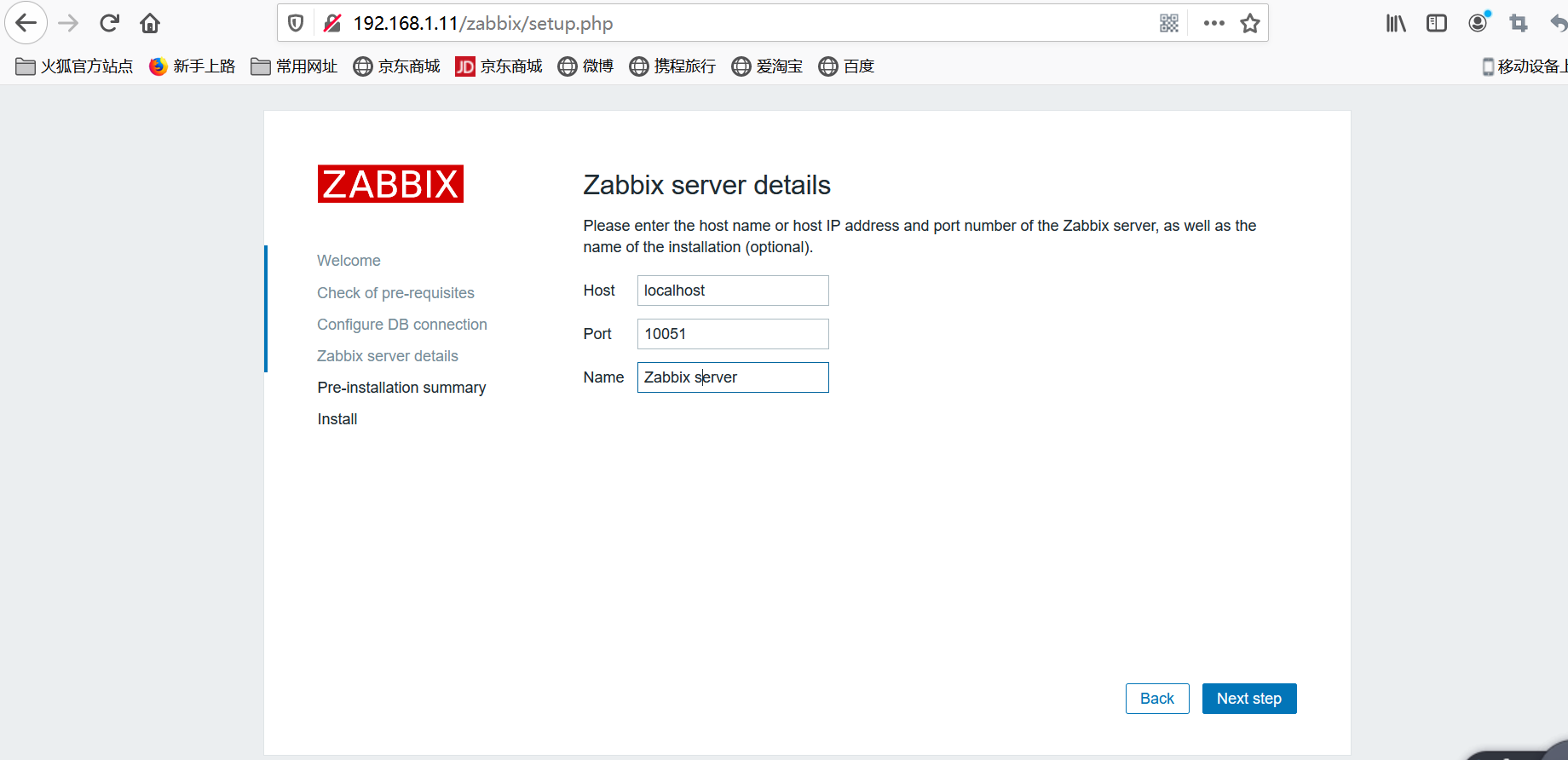Select the Check of pre-requisites step
Screen dimensions: 1568x760
pos(395,293)
